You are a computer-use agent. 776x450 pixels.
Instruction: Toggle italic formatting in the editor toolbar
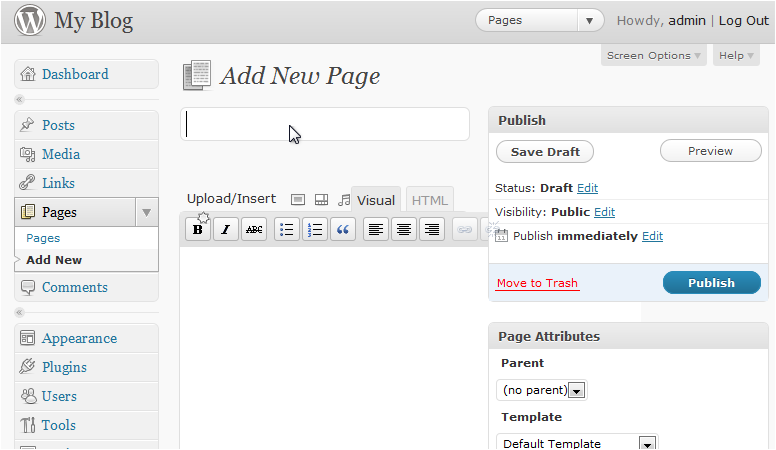click(x=226, y=229)
